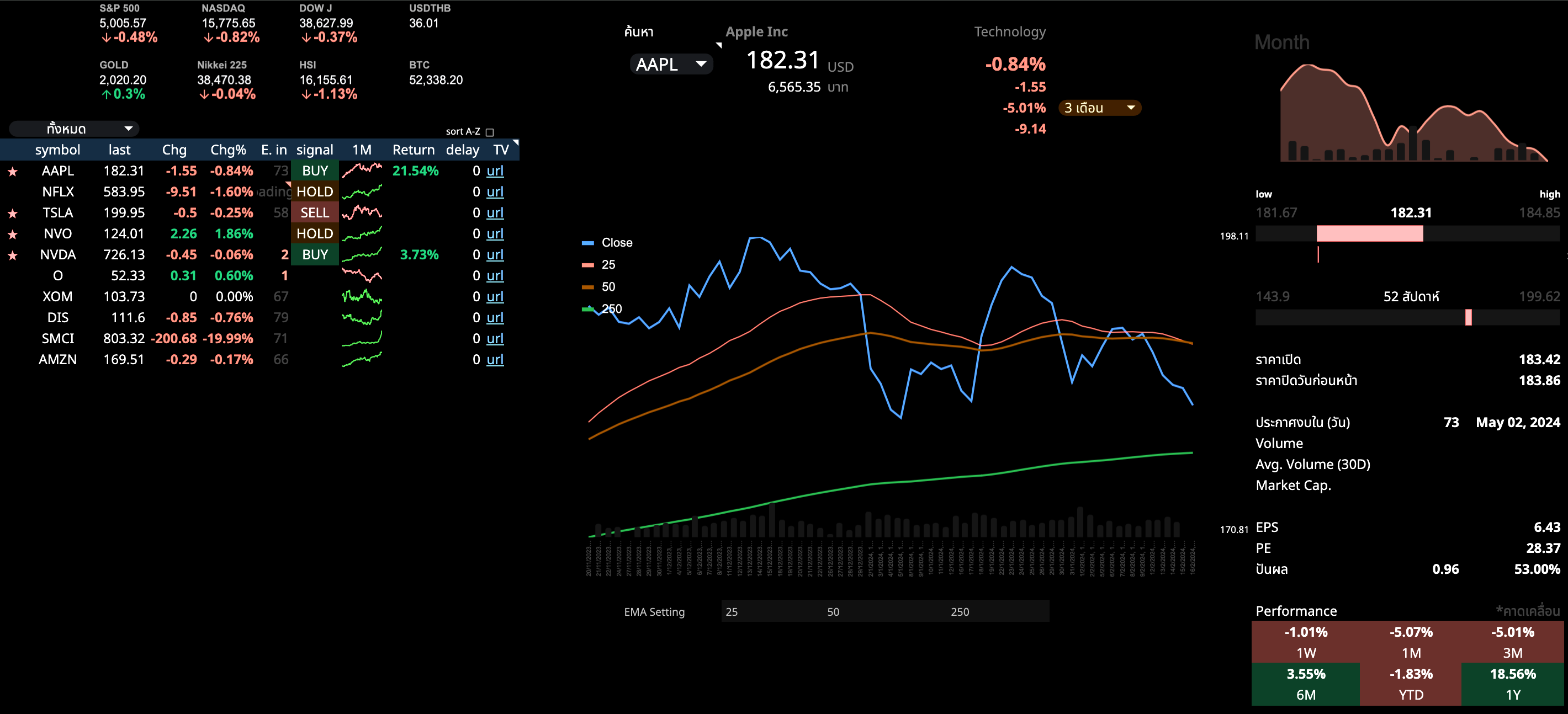Open the XOM 1M sparkline chart
Viewport: 1568px width, 714px height.
click(x=362, y=296)
